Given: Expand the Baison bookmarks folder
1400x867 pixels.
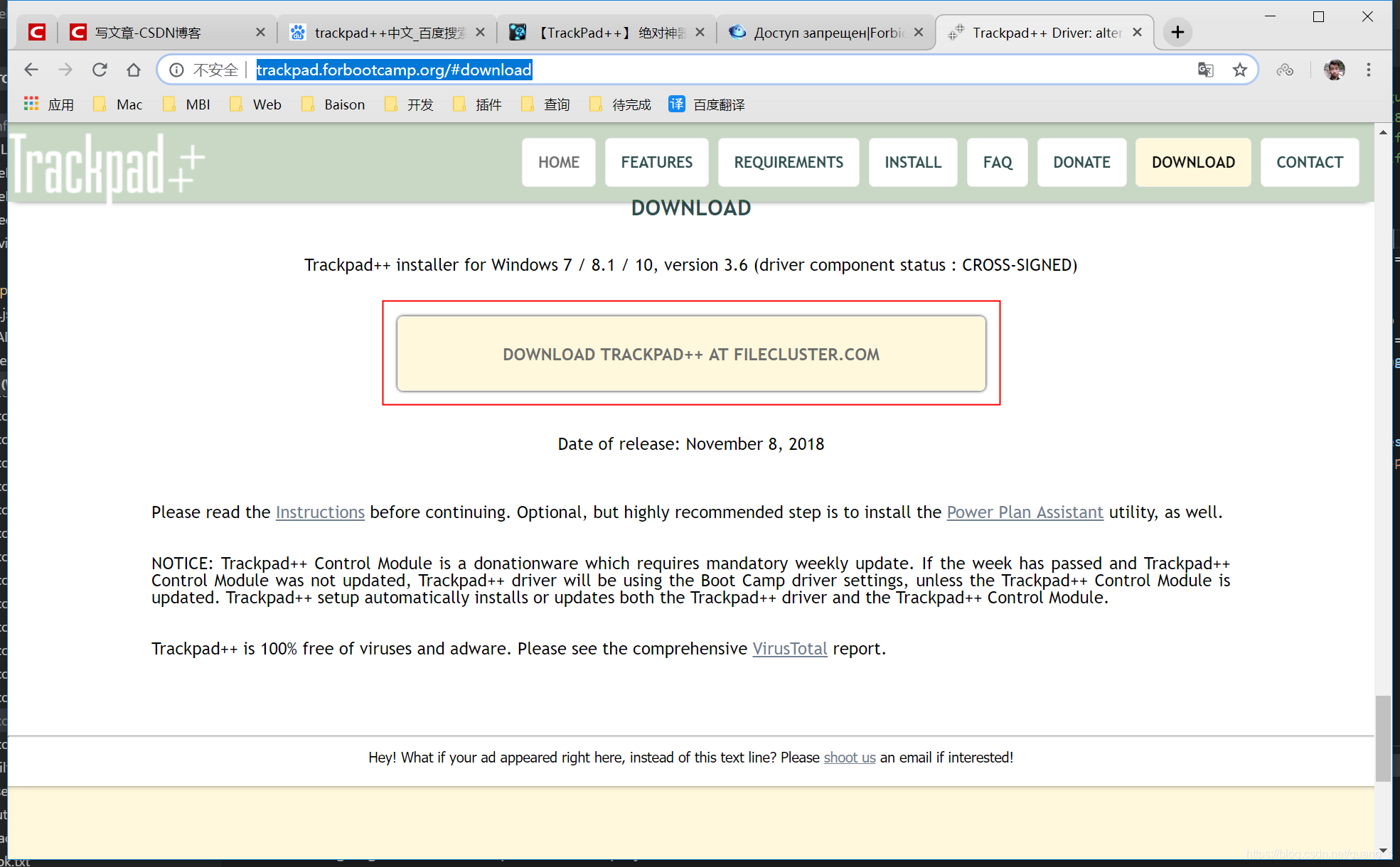Looking at the screenshot, I should (x=333, y=104).
